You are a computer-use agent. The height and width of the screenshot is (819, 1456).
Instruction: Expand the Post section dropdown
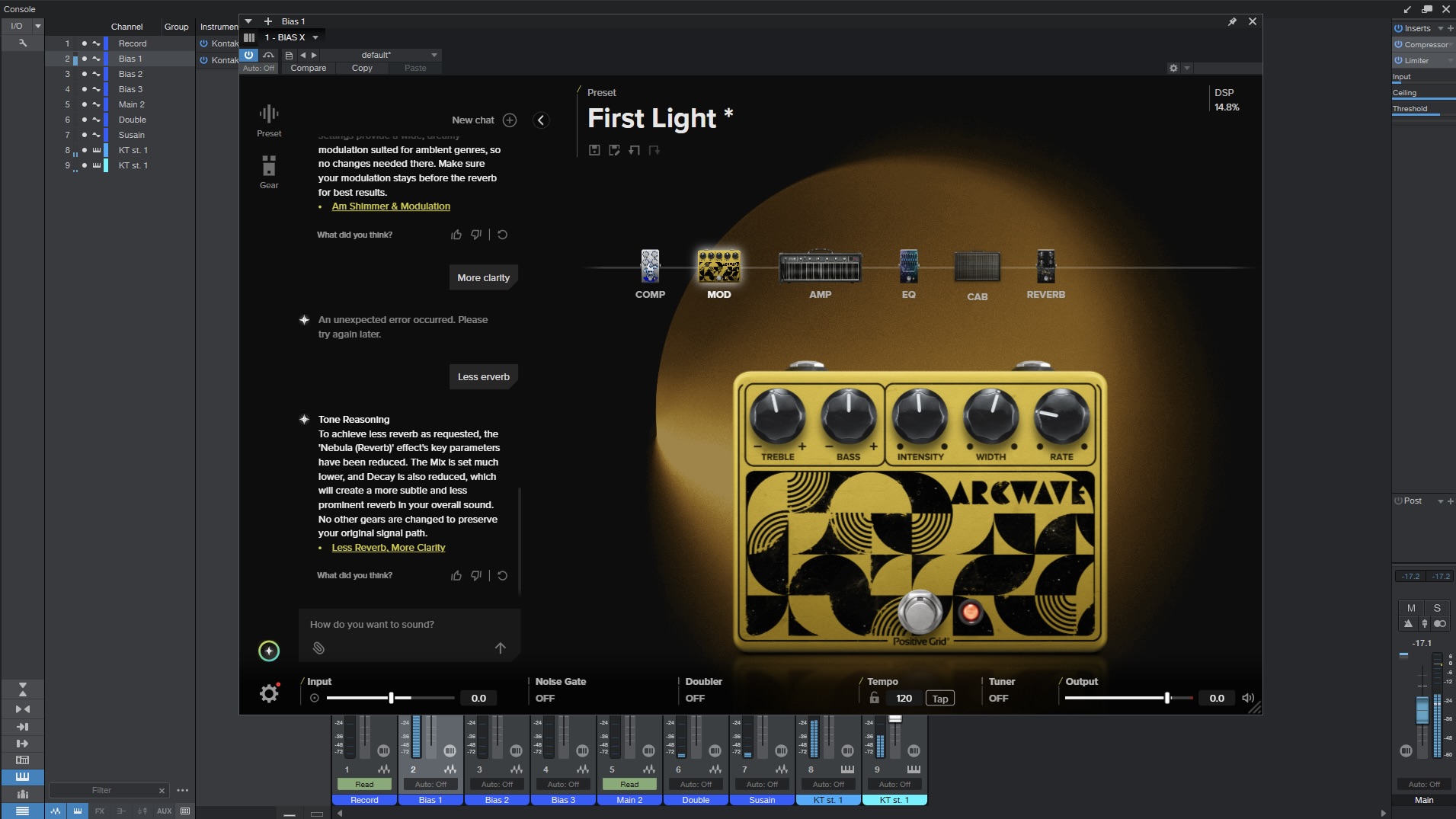pyautogui.click(x=1440, y=501)
